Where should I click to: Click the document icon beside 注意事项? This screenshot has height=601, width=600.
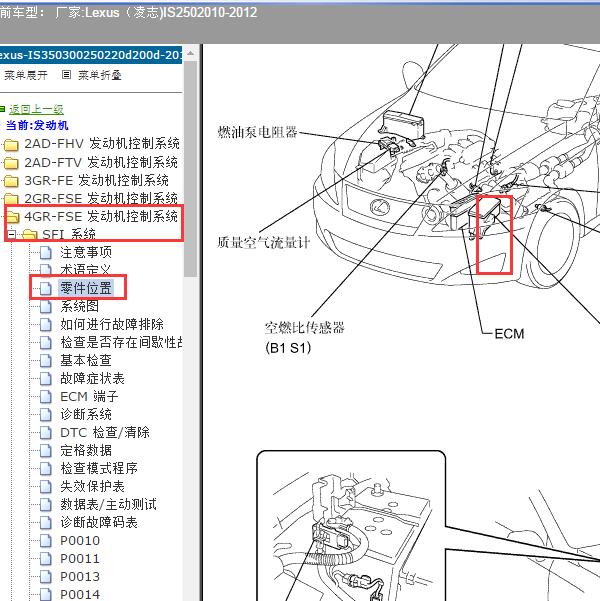[x=46, y=253]
